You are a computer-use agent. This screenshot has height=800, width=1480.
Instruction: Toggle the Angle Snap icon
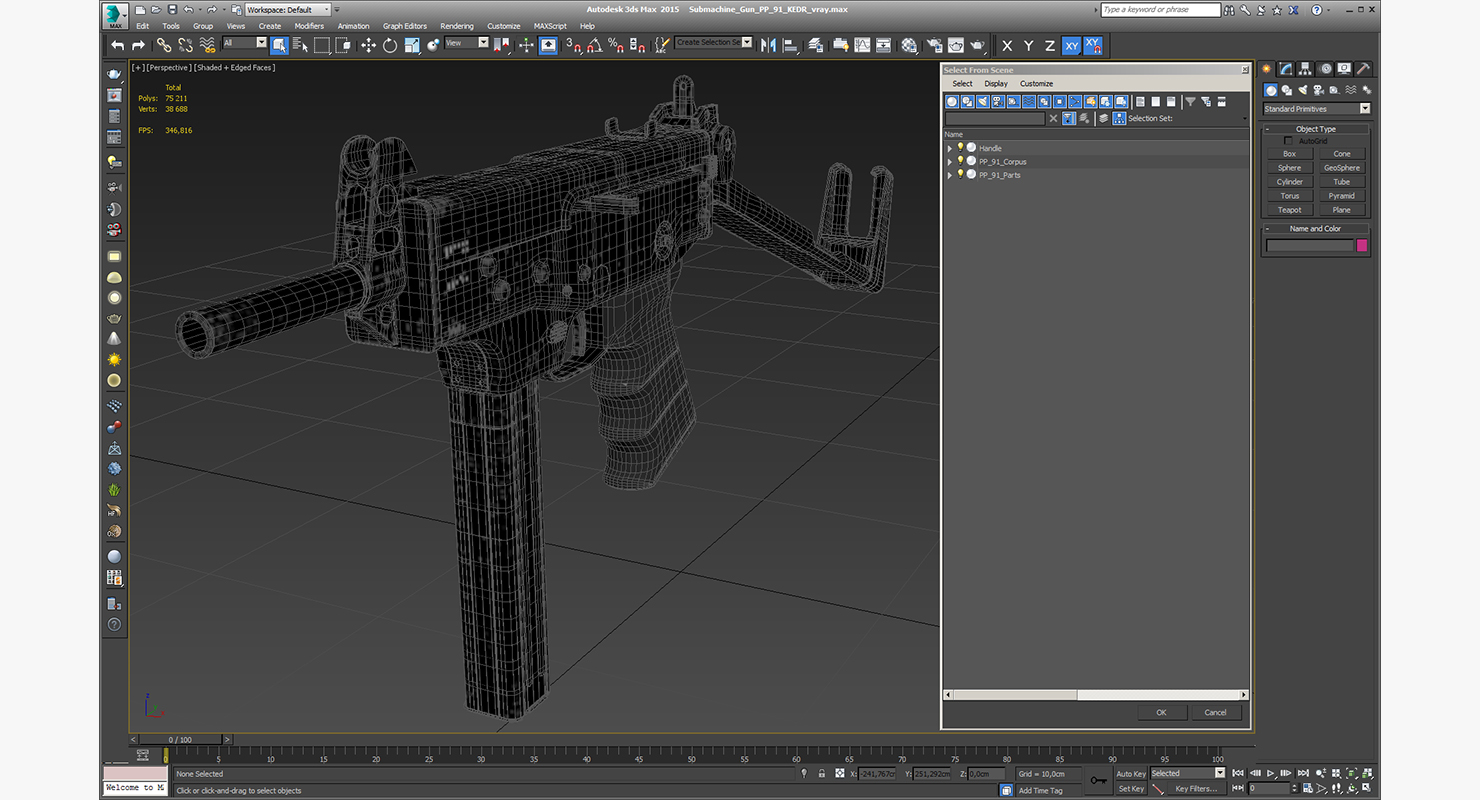coord(594,45)
